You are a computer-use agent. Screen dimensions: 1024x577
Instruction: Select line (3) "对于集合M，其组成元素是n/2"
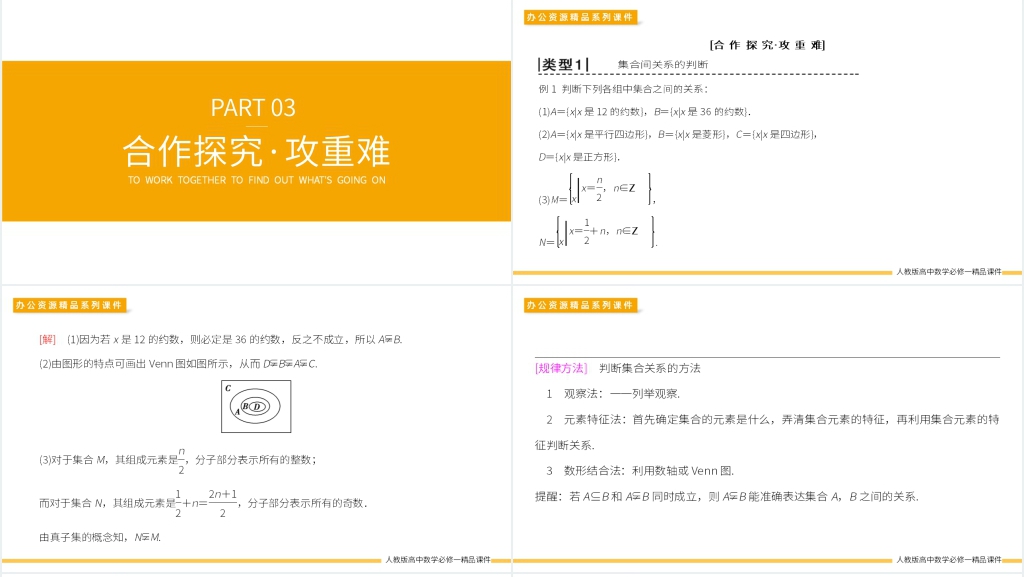[x=178, y=460]
